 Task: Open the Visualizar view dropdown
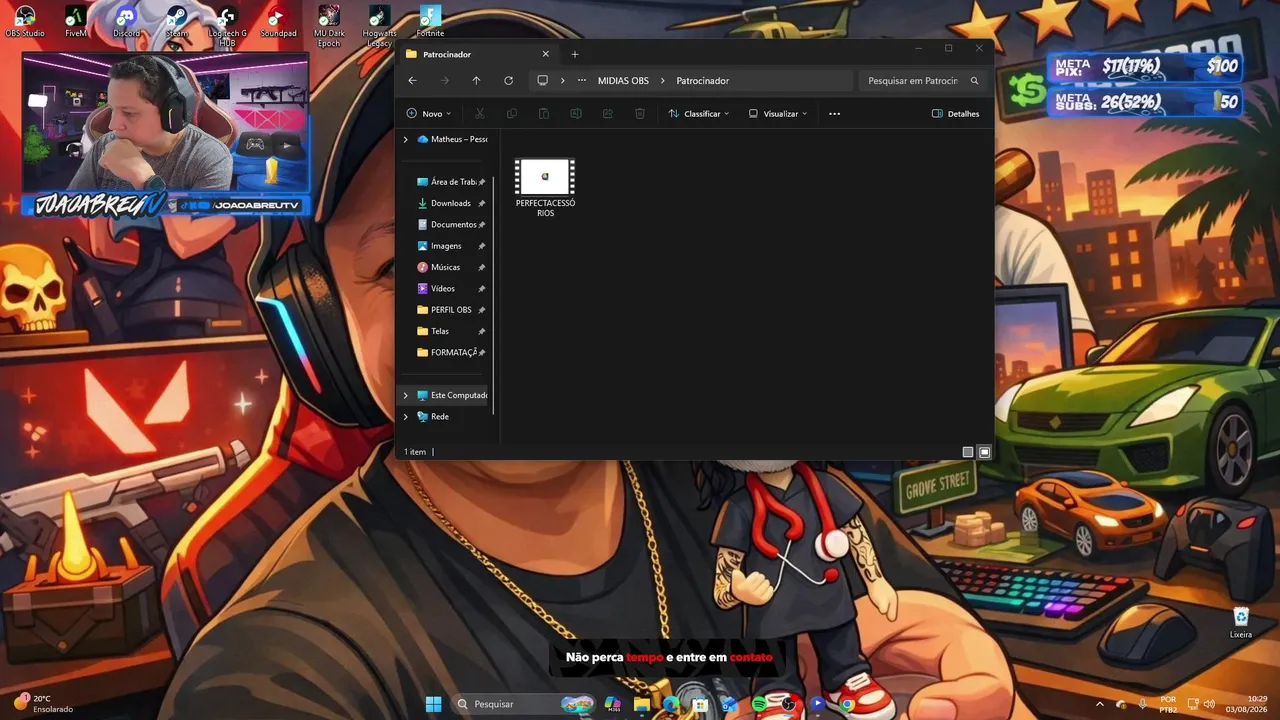click(778, 114)
